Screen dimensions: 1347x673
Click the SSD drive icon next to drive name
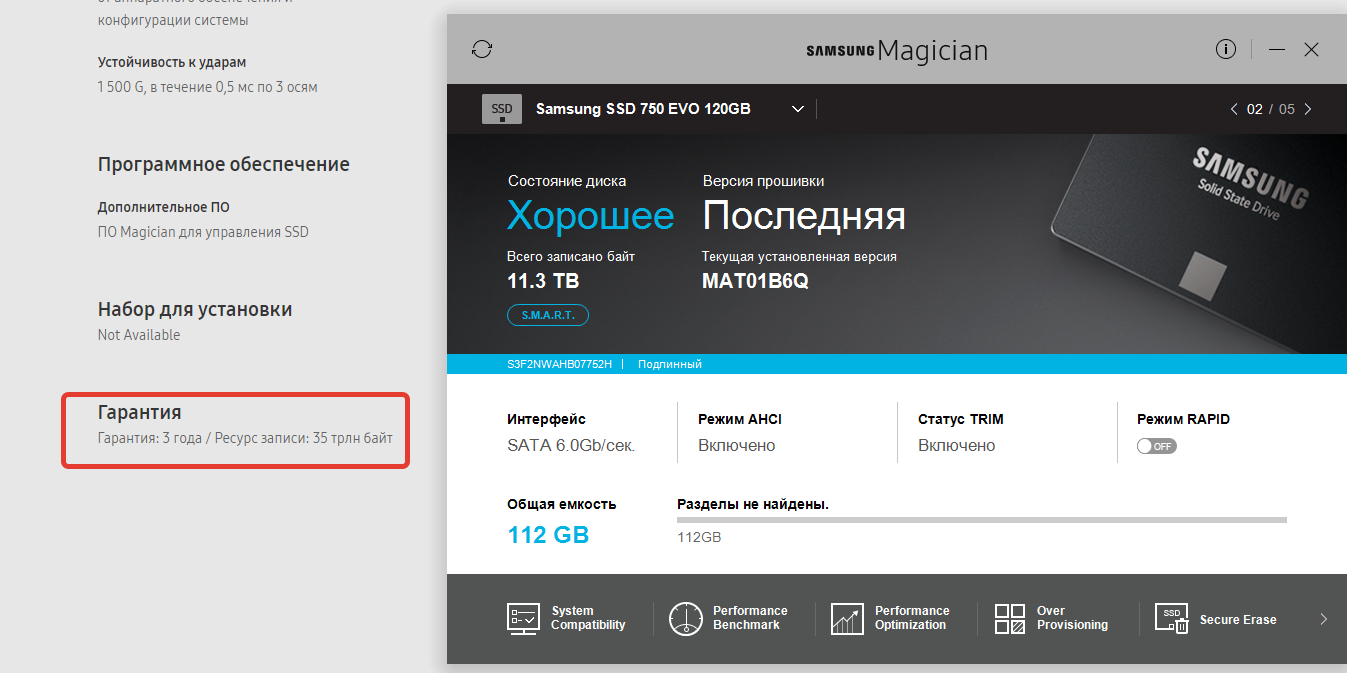point(502,109)
